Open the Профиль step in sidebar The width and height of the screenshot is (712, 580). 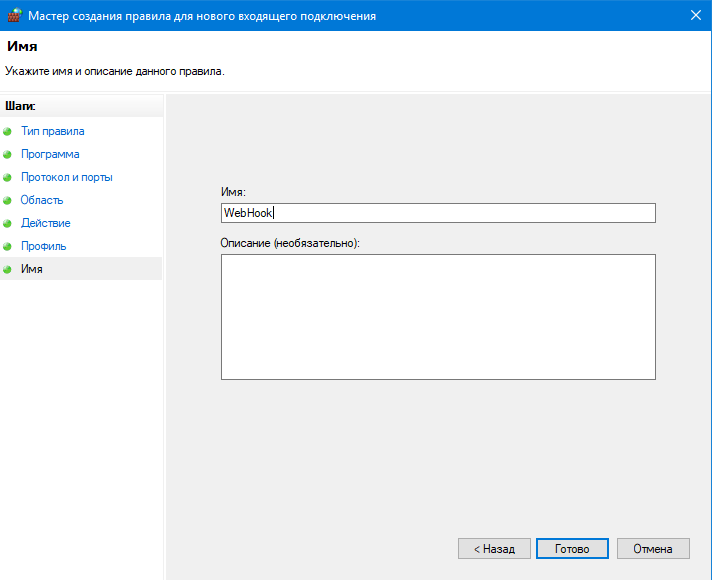pyautogui.click(x=44, y=246)
